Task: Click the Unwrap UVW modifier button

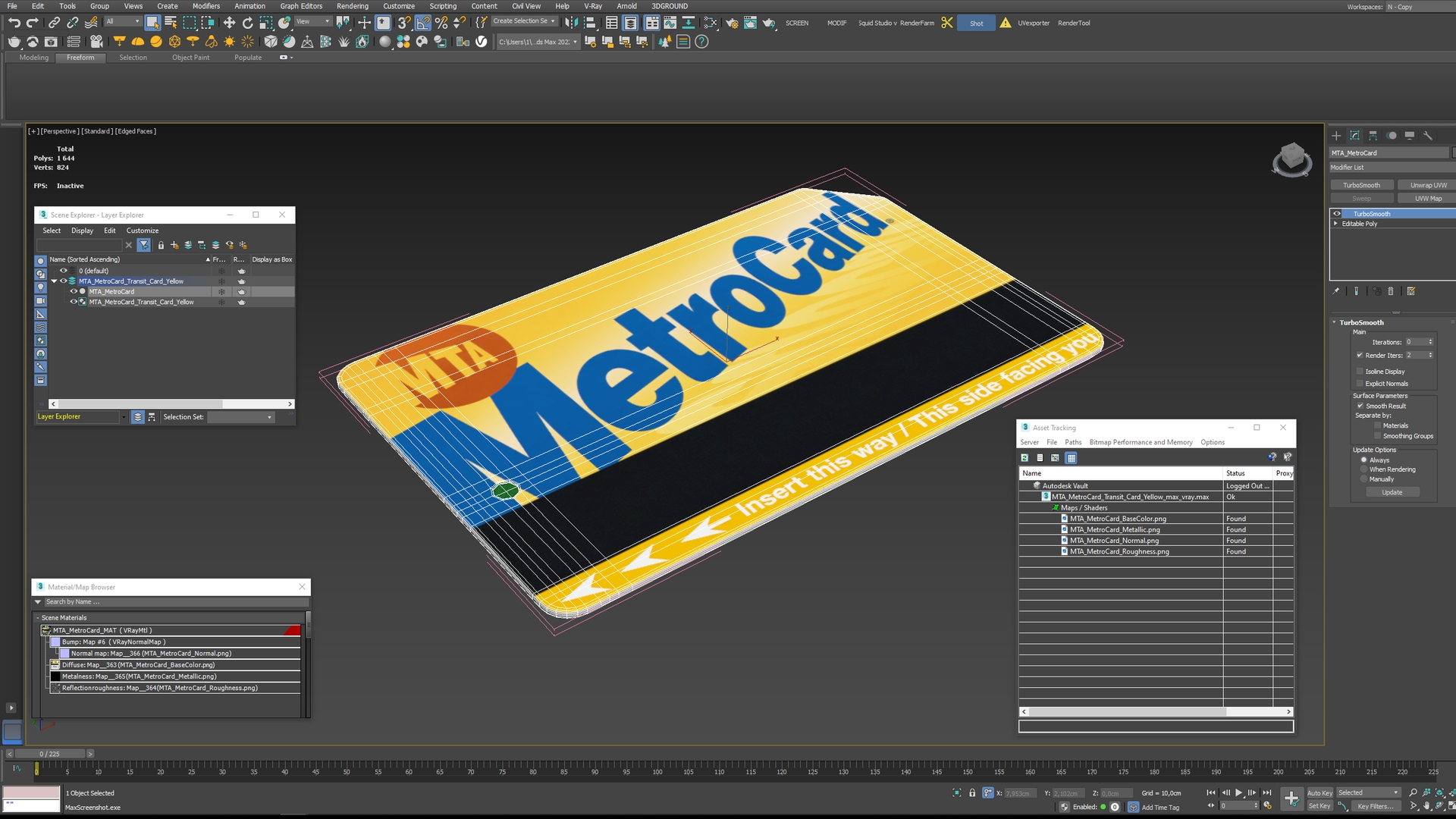Action: coord(1429,185)
